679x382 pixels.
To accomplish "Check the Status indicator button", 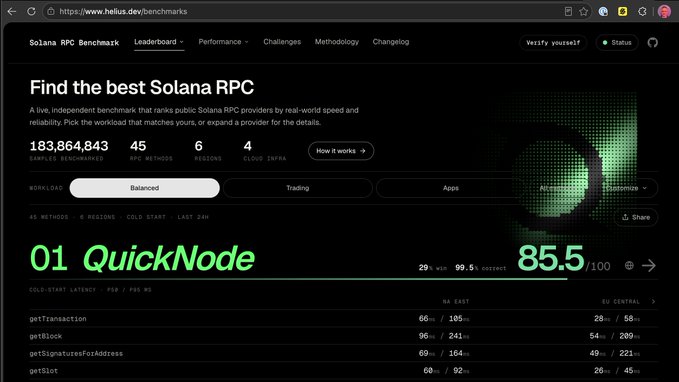I will (617, 42).
